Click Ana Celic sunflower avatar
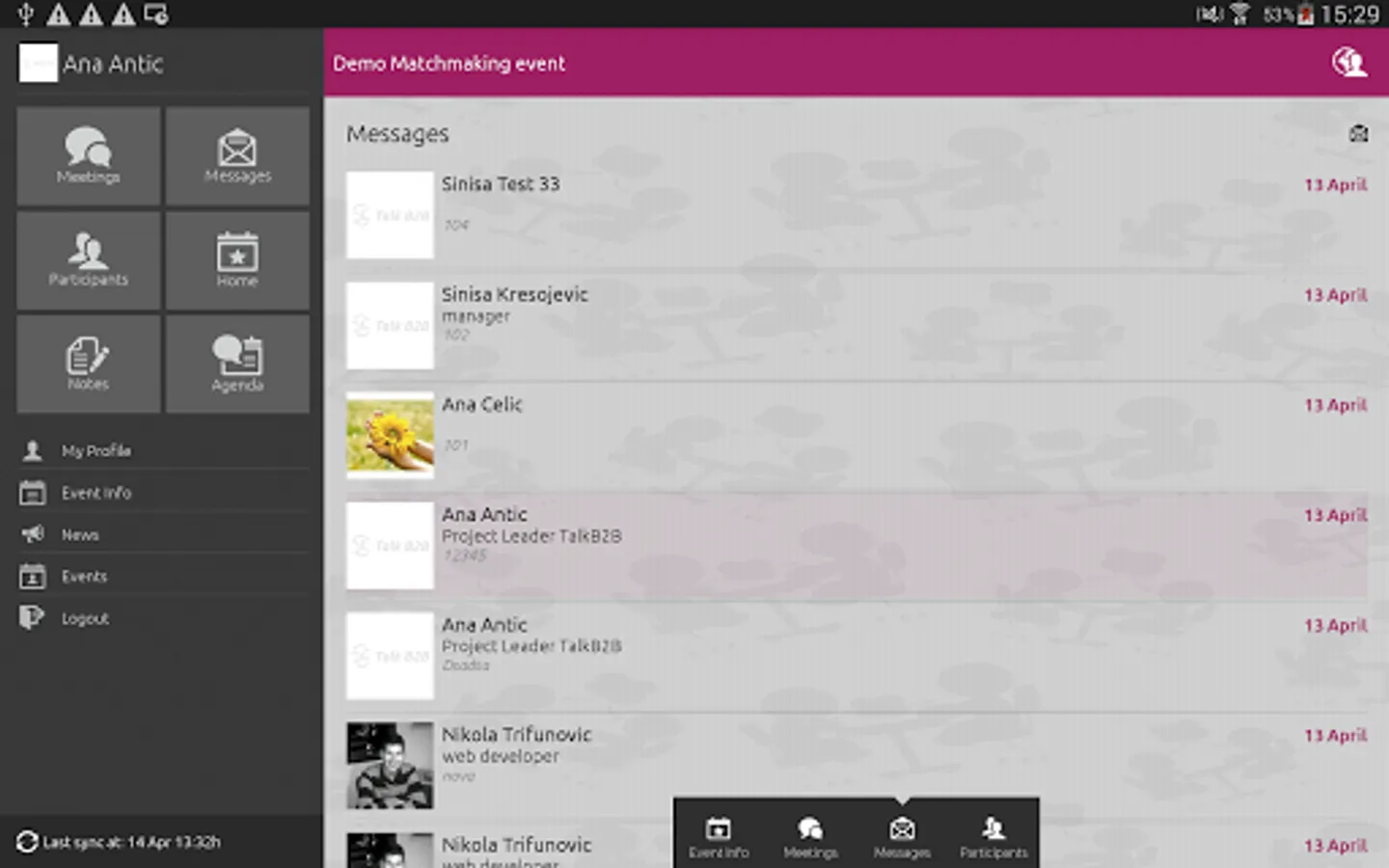This screenshot has width=1389, height=868. (390, 436)
